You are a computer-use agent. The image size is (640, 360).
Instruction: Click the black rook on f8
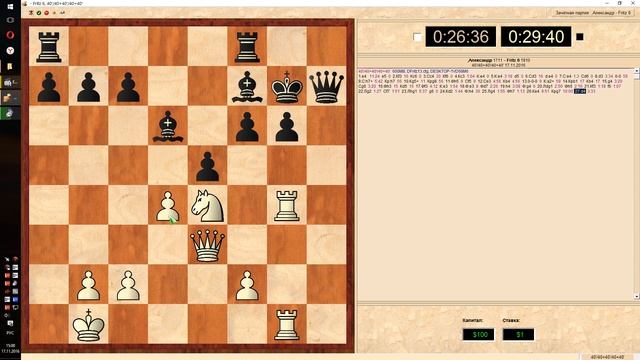pyautogui.click(x=247, y=47)
